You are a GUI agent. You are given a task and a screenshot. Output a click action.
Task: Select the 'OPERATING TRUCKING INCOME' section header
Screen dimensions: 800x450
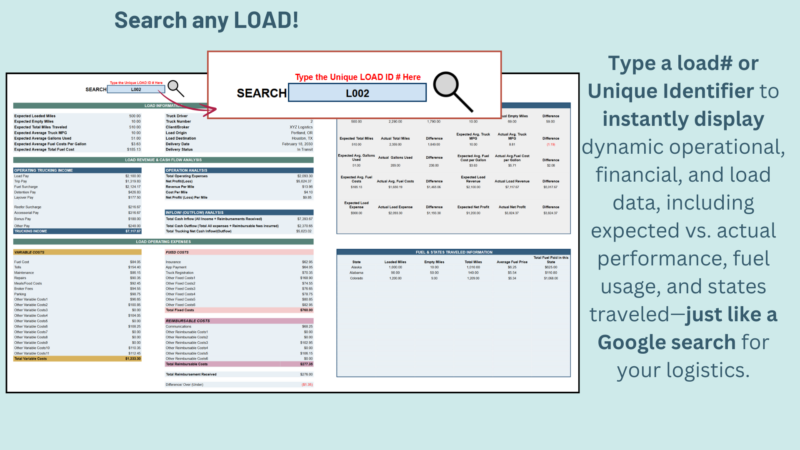tap(77, 170)
